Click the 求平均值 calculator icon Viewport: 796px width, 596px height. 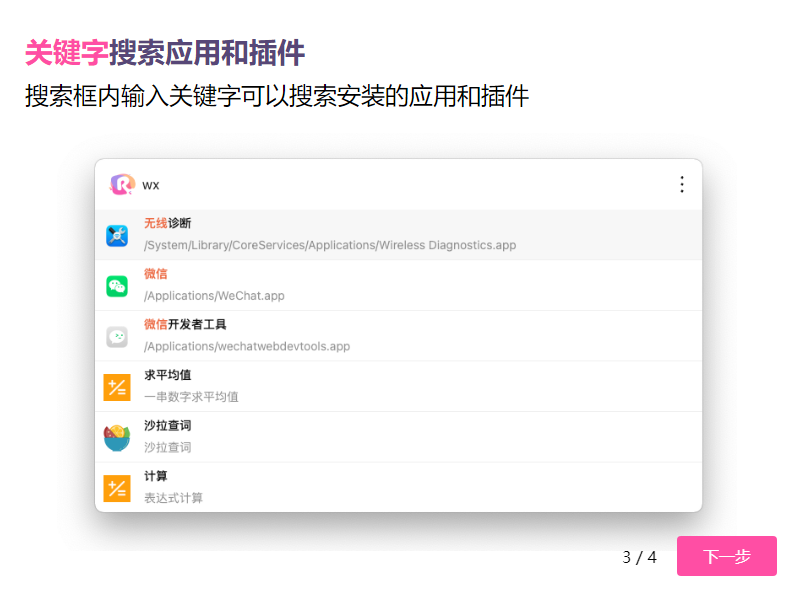click(117, 387)
